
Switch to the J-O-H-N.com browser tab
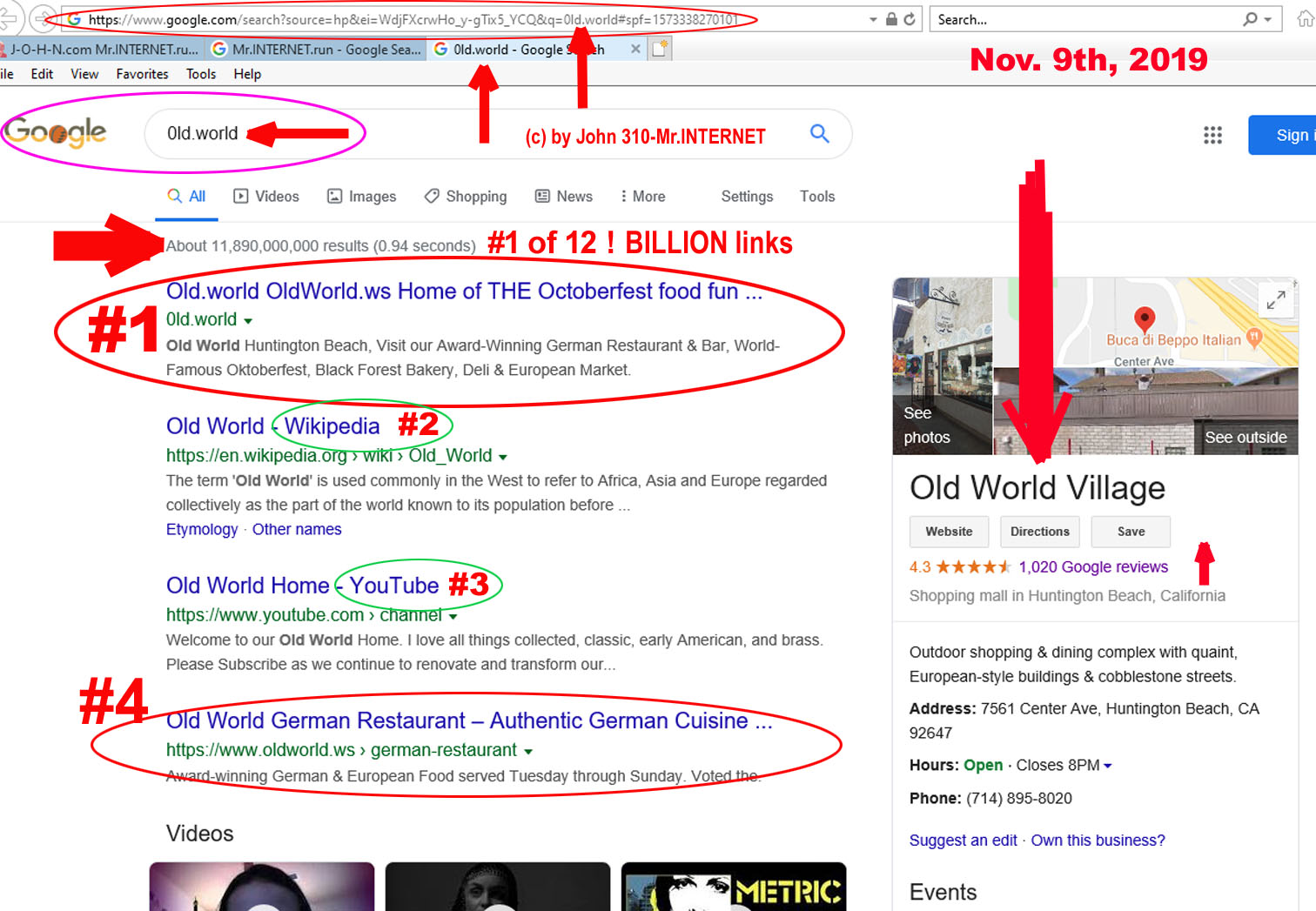(x=101, y=50)
